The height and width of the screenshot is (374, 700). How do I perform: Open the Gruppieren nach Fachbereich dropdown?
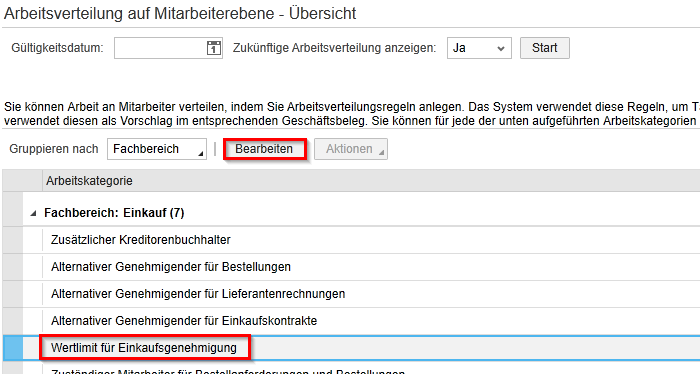157,149
